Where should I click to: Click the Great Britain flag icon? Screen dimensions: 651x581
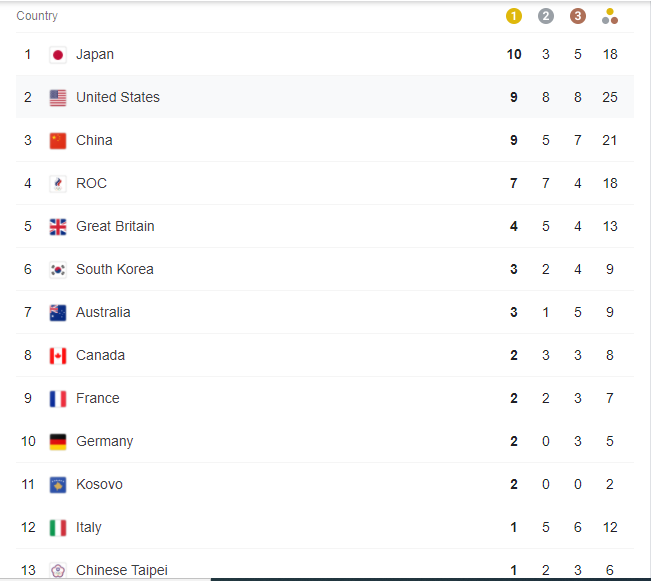[x=58, y=227]
